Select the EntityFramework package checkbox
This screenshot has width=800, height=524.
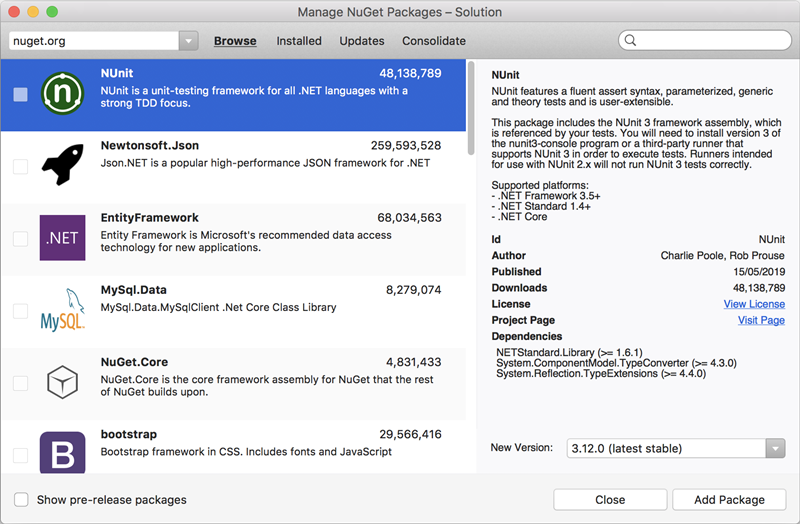click(x=20, y=239)
